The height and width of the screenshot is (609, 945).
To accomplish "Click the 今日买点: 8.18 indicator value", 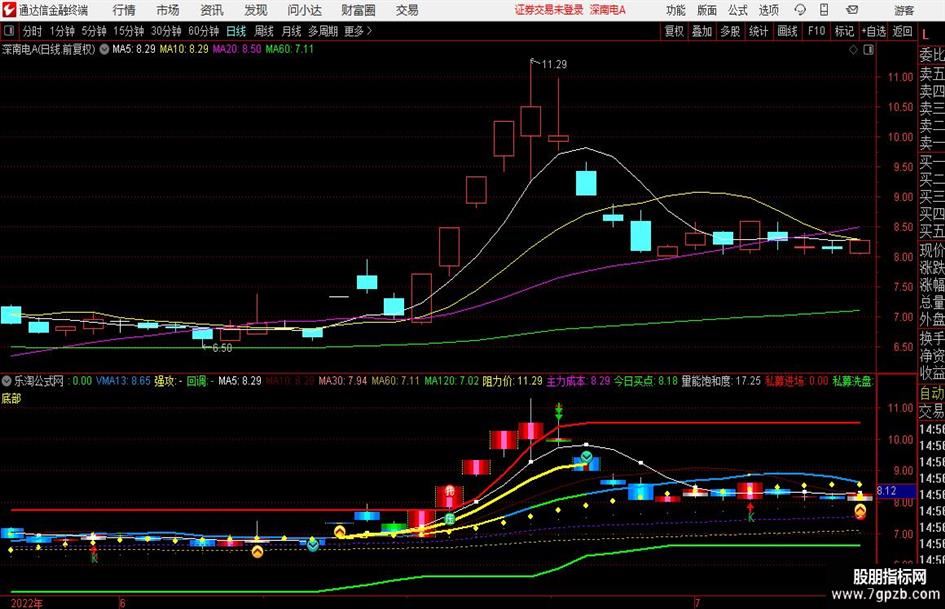I will [x=645, y=380].
